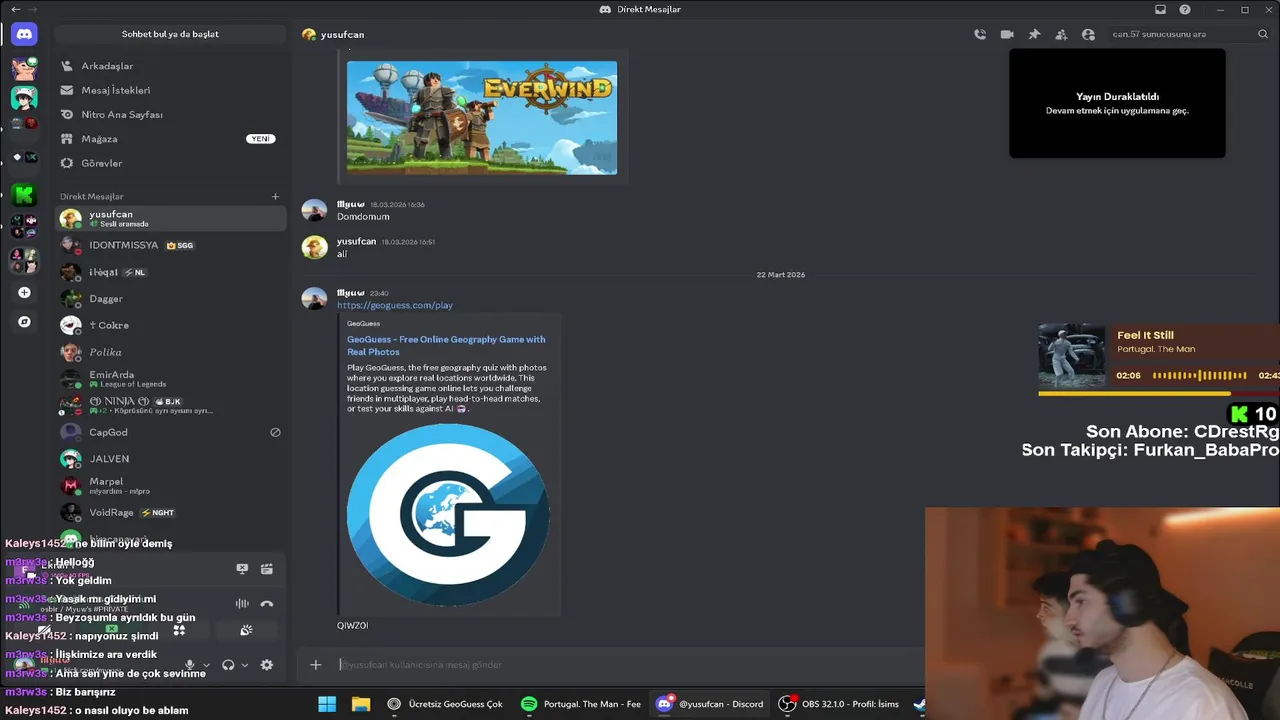Open the attachment plus button in message box
The width and height of the screenshot is (1280, 720).
click(315, 664)
